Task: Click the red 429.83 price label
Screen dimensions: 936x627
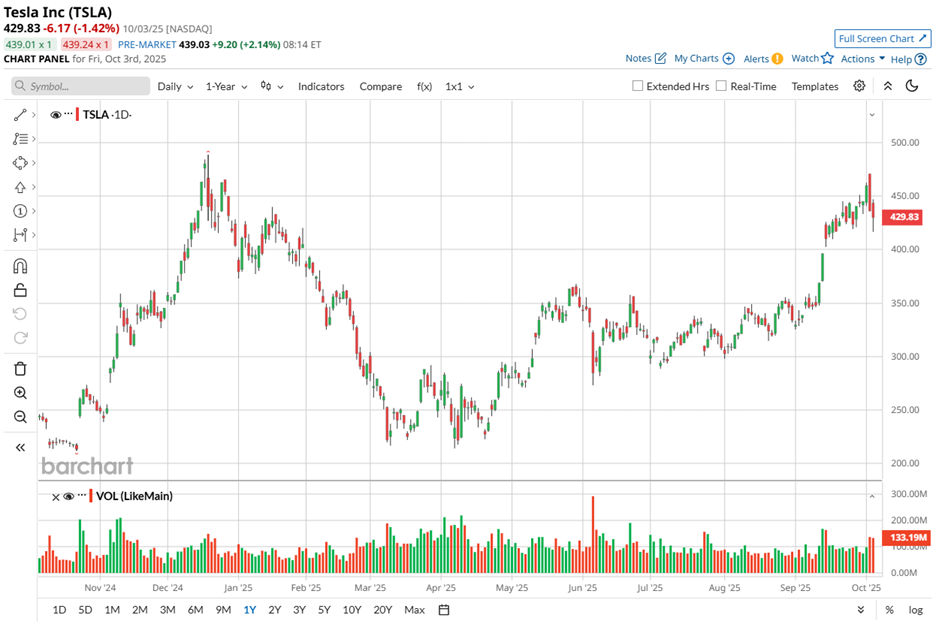Action: pyautogui.click(x=904, y=217)
